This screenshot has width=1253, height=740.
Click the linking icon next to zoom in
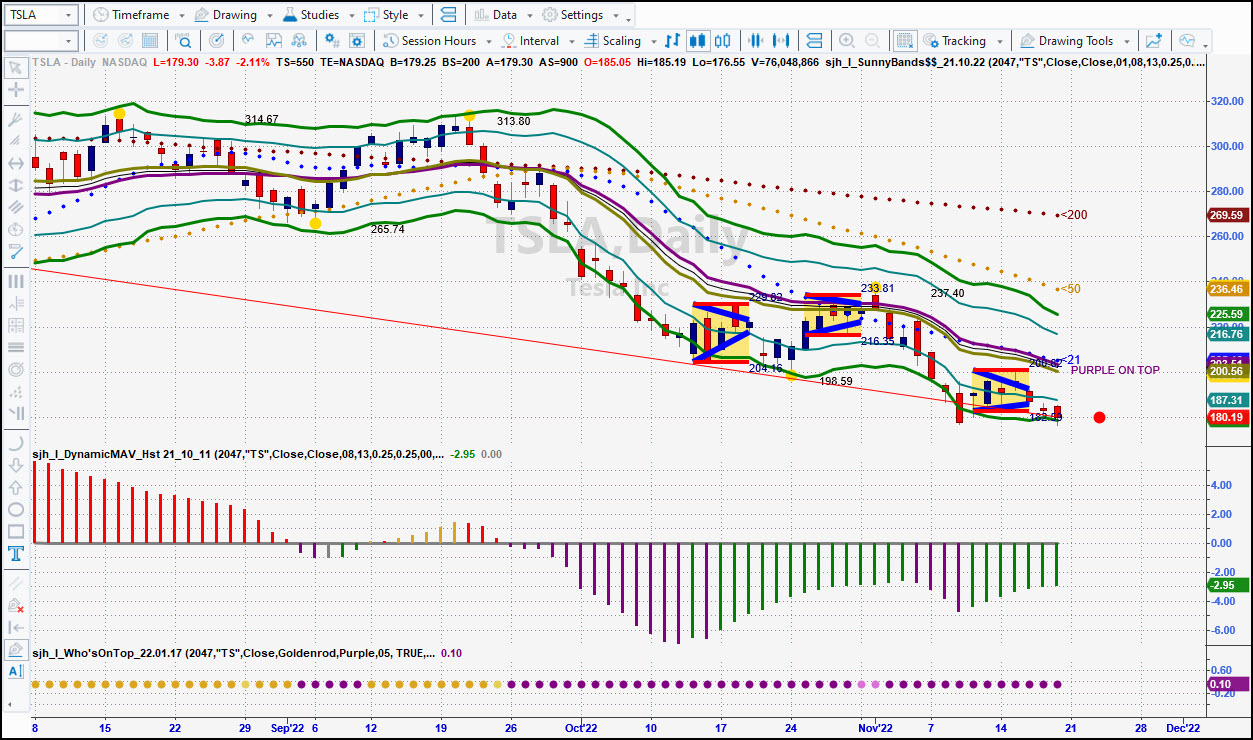tap(814, 41)
